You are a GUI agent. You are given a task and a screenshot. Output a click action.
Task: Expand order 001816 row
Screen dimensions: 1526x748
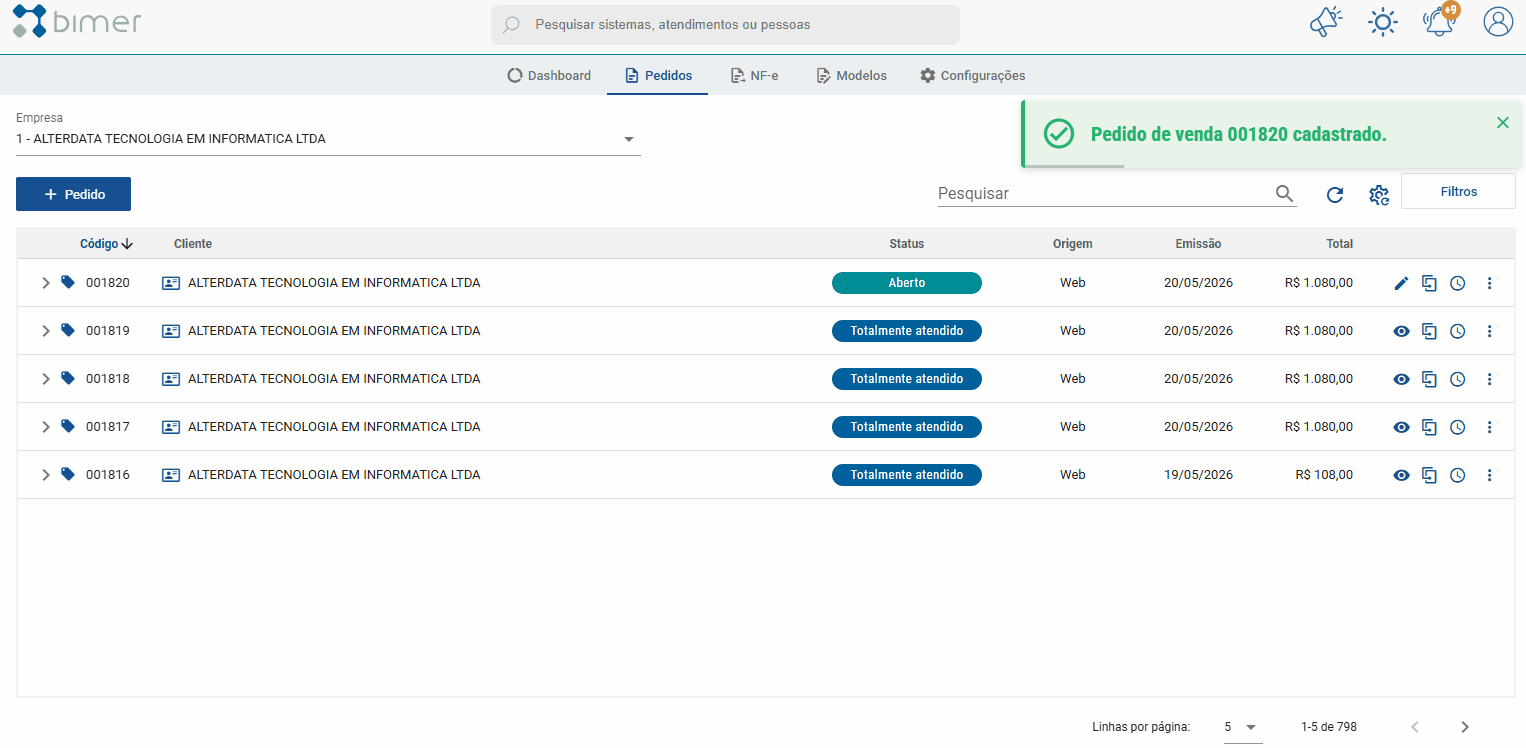point(45,475)
